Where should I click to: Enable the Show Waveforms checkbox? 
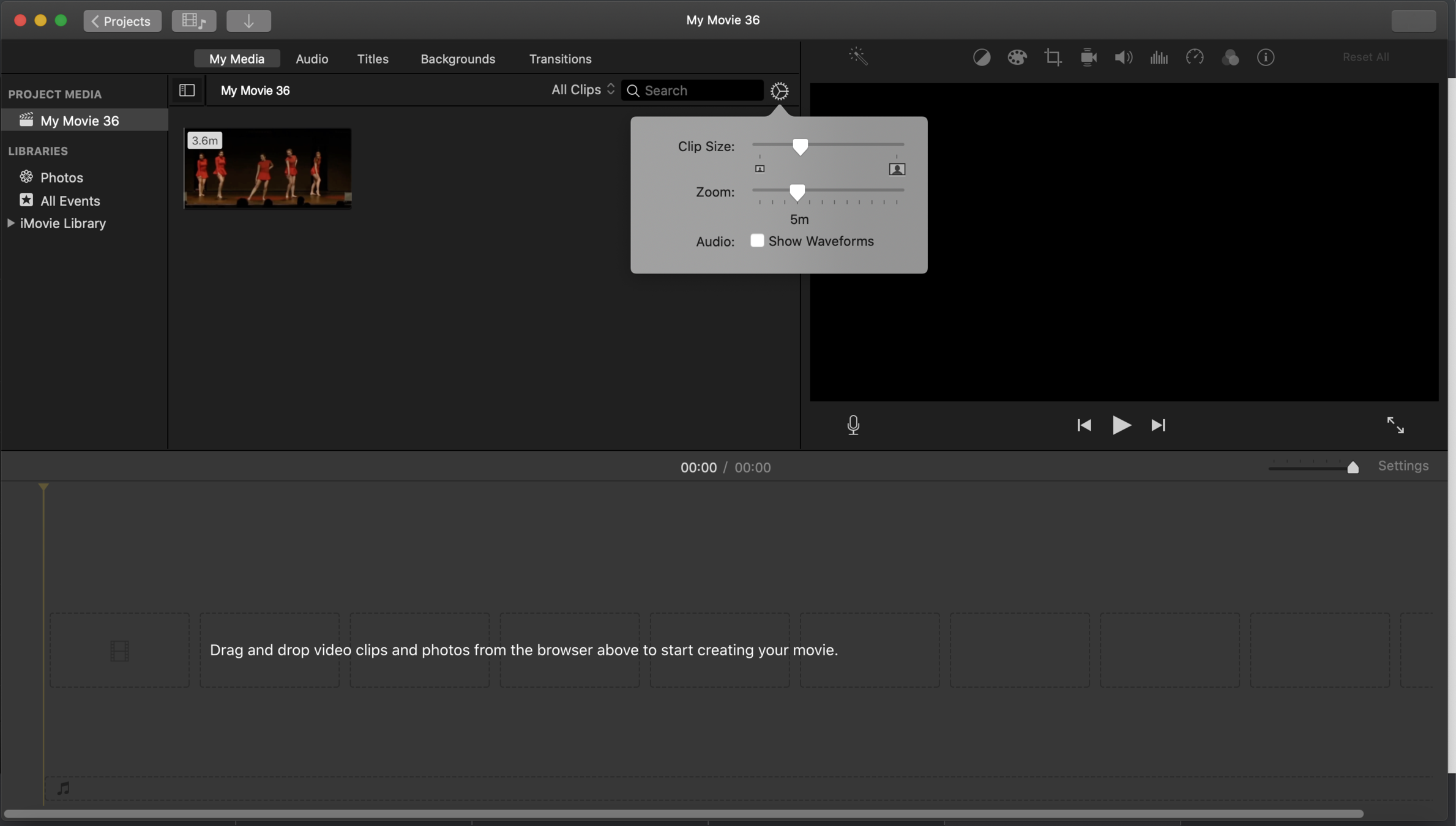click(757, 241)
